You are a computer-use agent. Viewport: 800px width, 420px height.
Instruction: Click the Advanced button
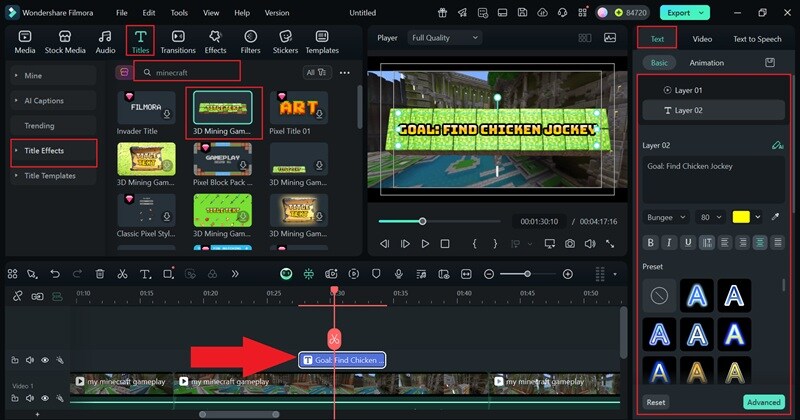pos(764,402)
